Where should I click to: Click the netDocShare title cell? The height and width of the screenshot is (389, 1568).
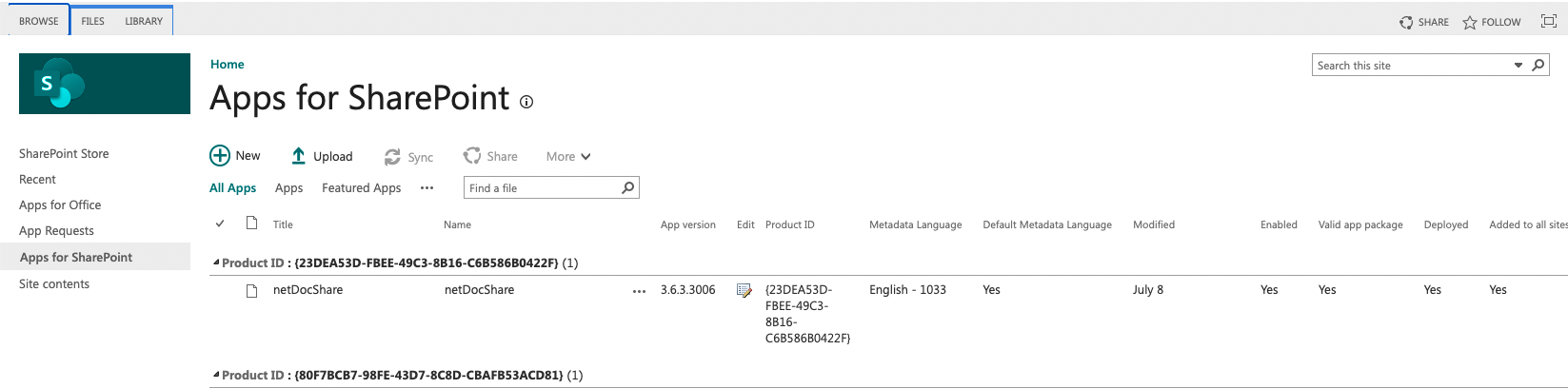click(x=308, y=290)
